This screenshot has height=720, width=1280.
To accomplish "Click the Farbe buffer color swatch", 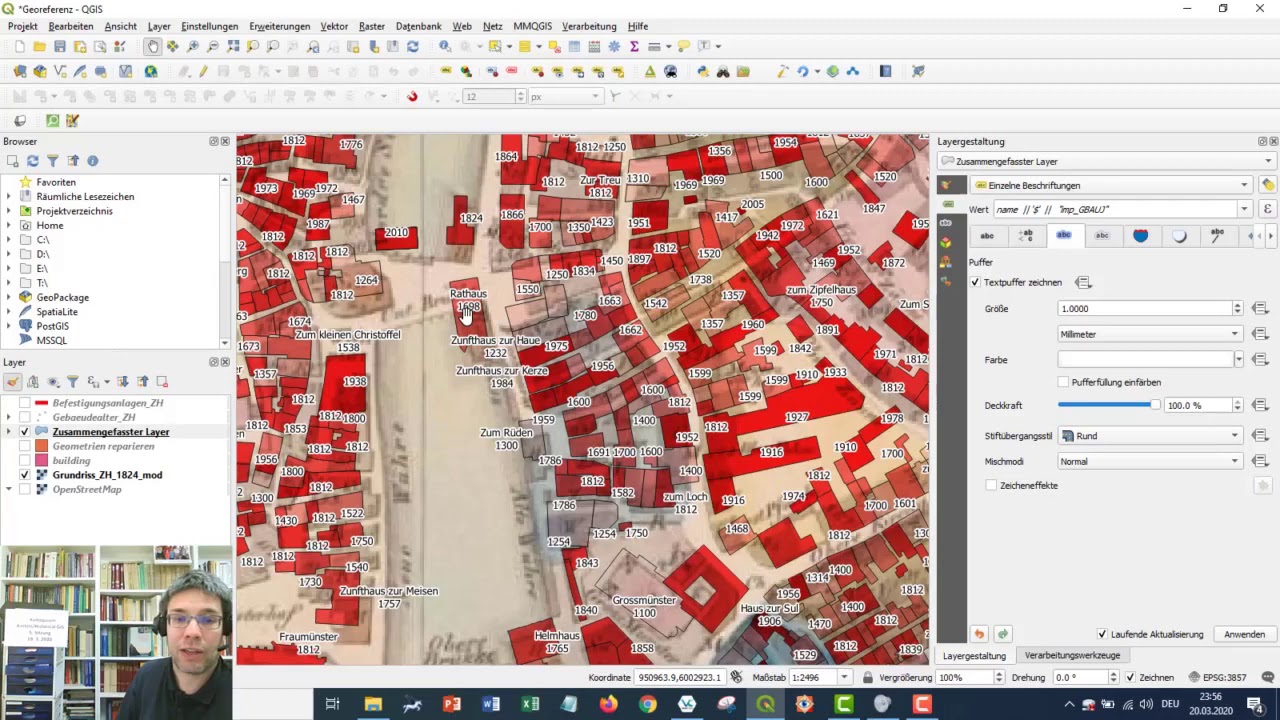I will tap(1146, 359).
